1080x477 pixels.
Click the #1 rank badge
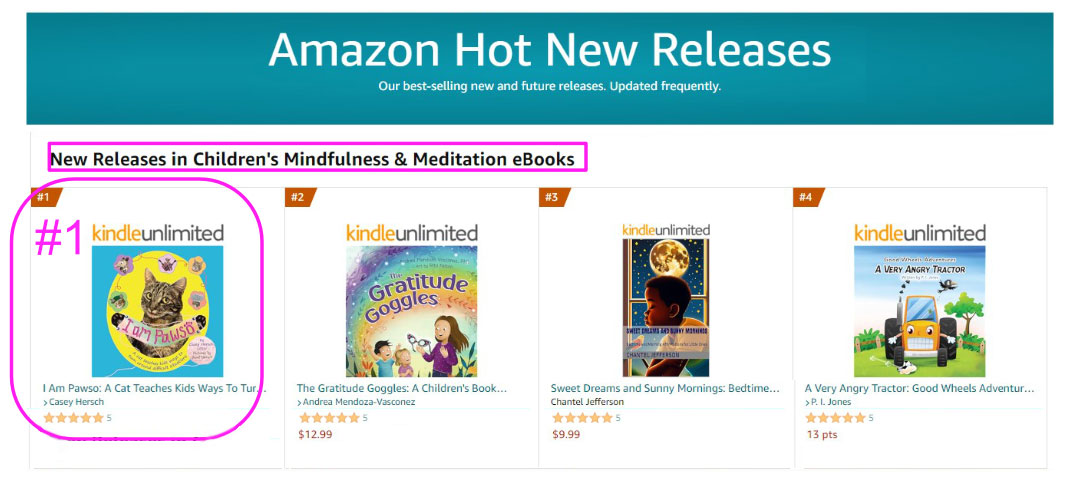tap(45, 197)
